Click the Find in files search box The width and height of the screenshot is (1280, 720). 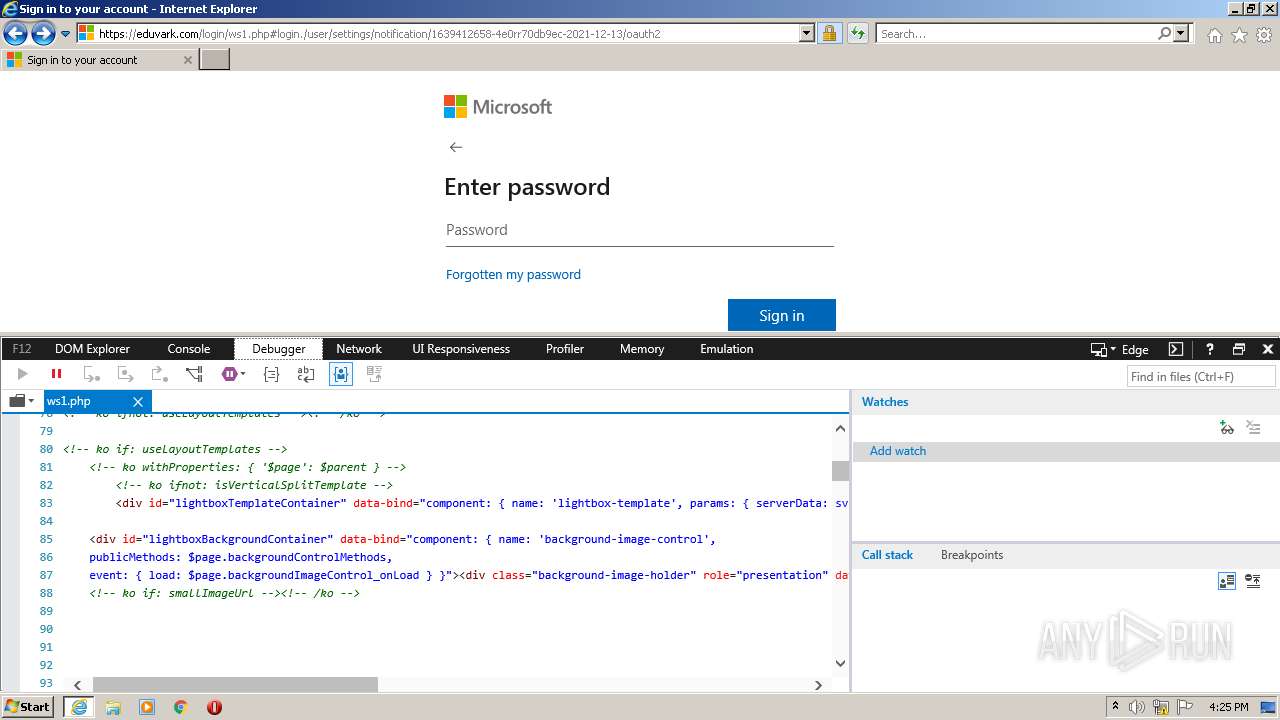[1201, 376]
